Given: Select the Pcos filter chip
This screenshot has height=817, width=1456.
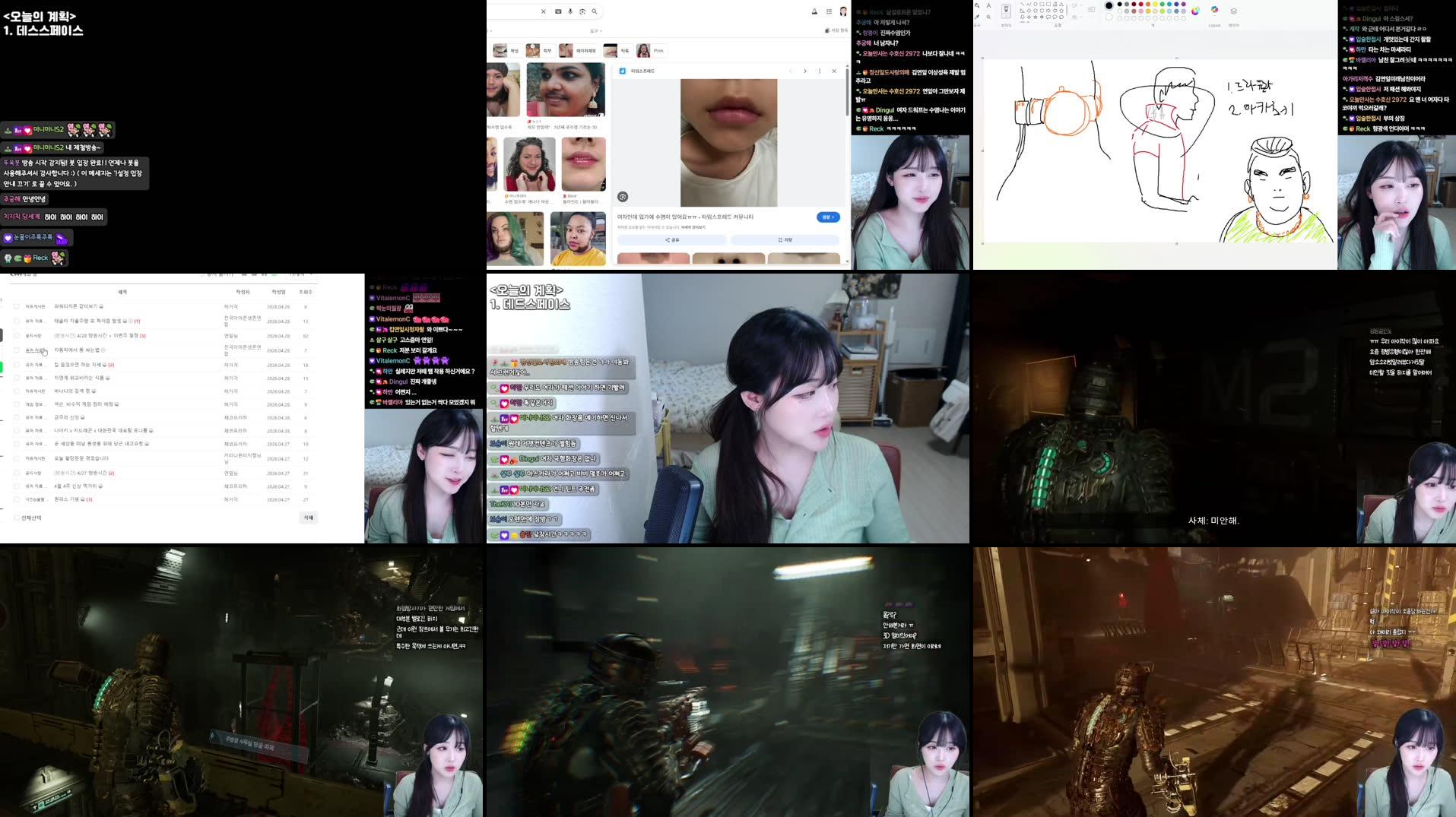Looking at the screenshot, I should tap(652, 51).
